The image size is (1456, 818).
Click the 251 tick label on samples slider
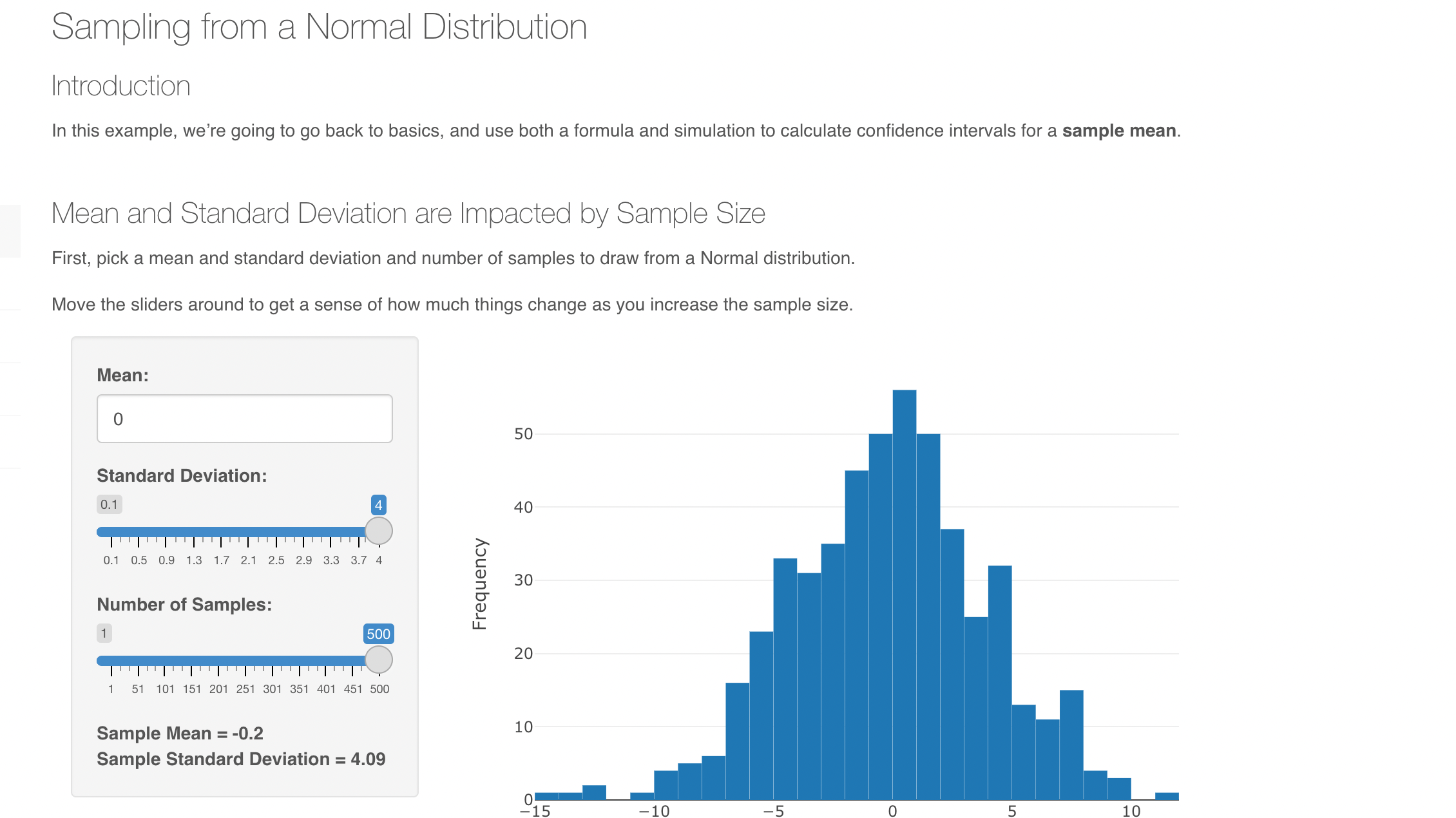point(246,689)
